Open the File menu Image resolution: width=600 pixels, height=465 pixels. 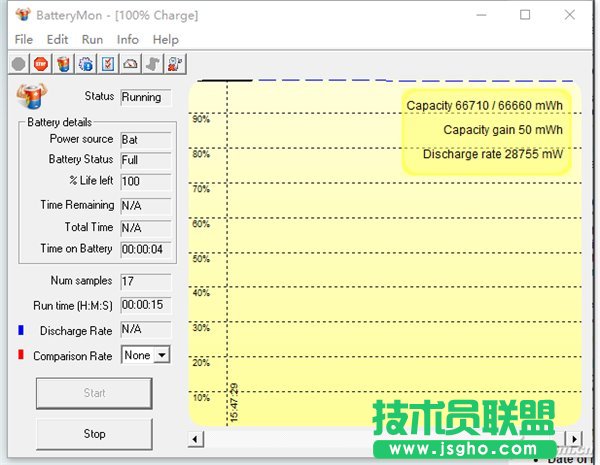24,39
